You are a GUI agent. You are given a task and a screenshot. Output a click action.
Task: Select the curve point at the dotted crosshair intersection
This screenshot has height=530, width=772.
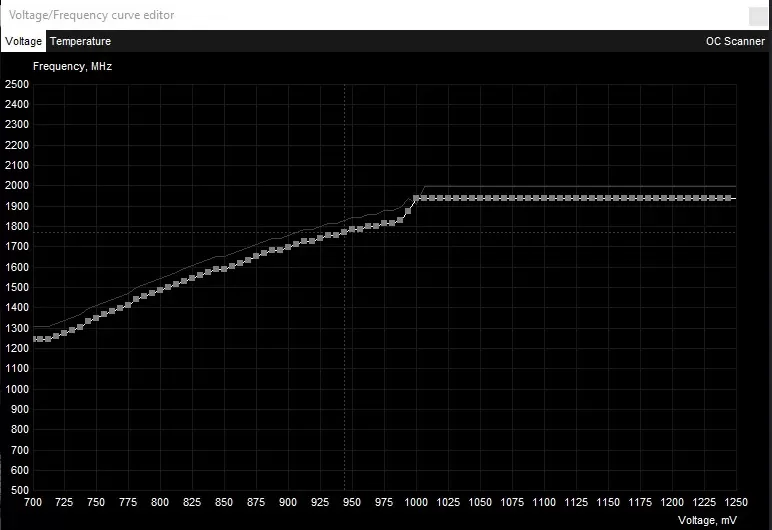click(x=344, y=232)
